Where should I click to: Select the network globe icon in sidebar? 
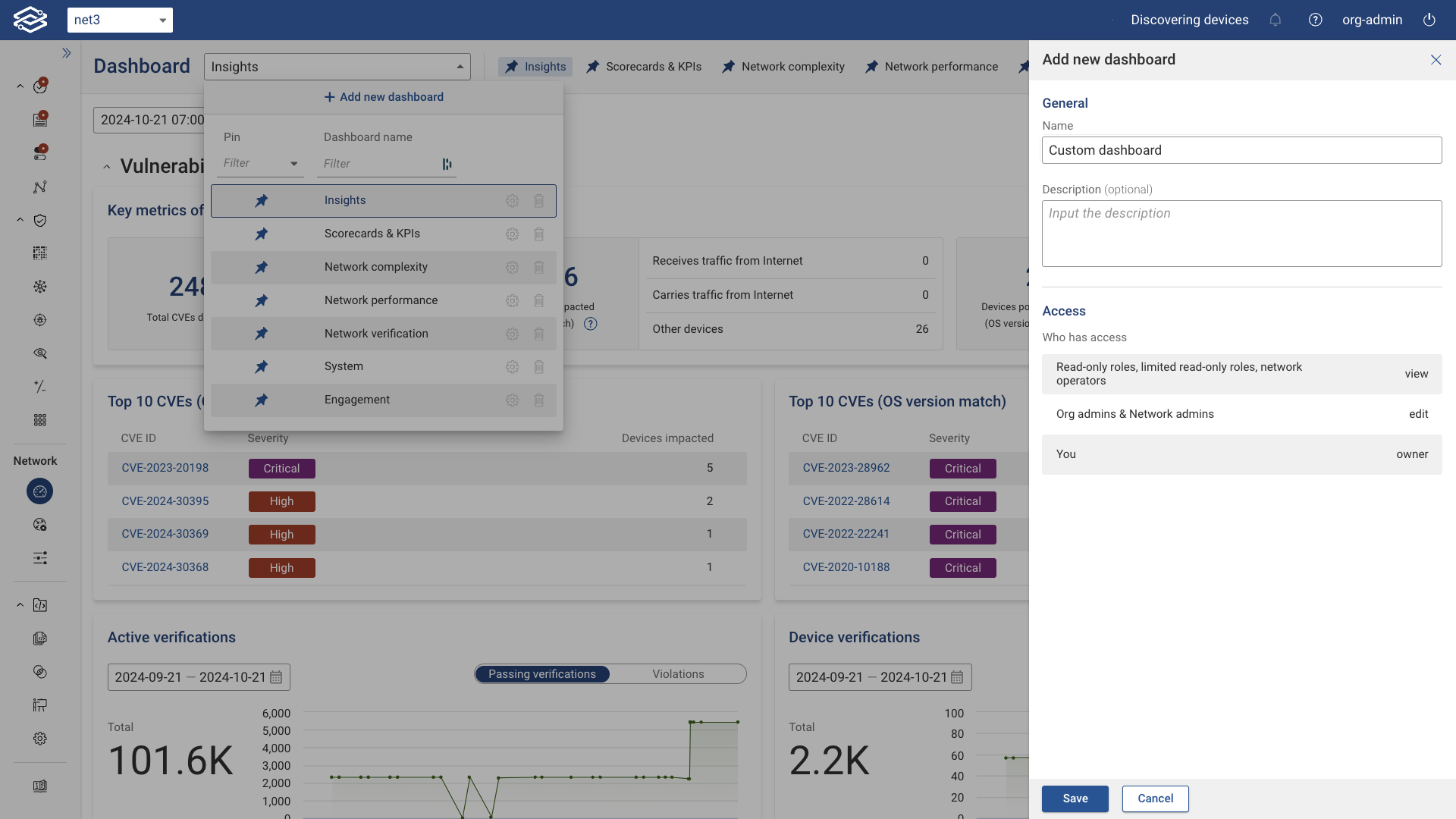(39, 491)
